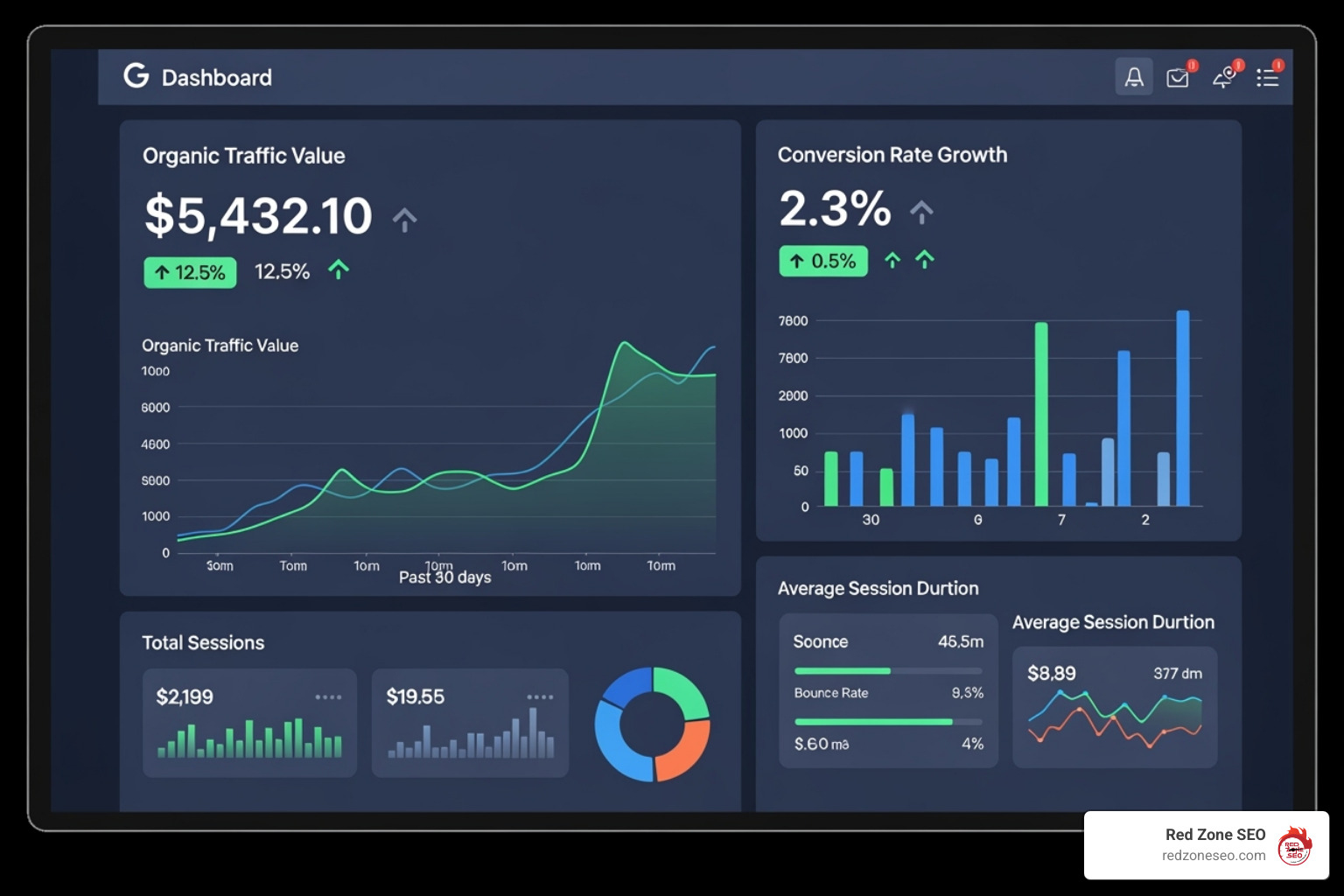Image resolution: width=1344 pixels, height=896 pixels.
Task: Click the tallest blue bar in conversion chart
Action: pos(1183,408)
